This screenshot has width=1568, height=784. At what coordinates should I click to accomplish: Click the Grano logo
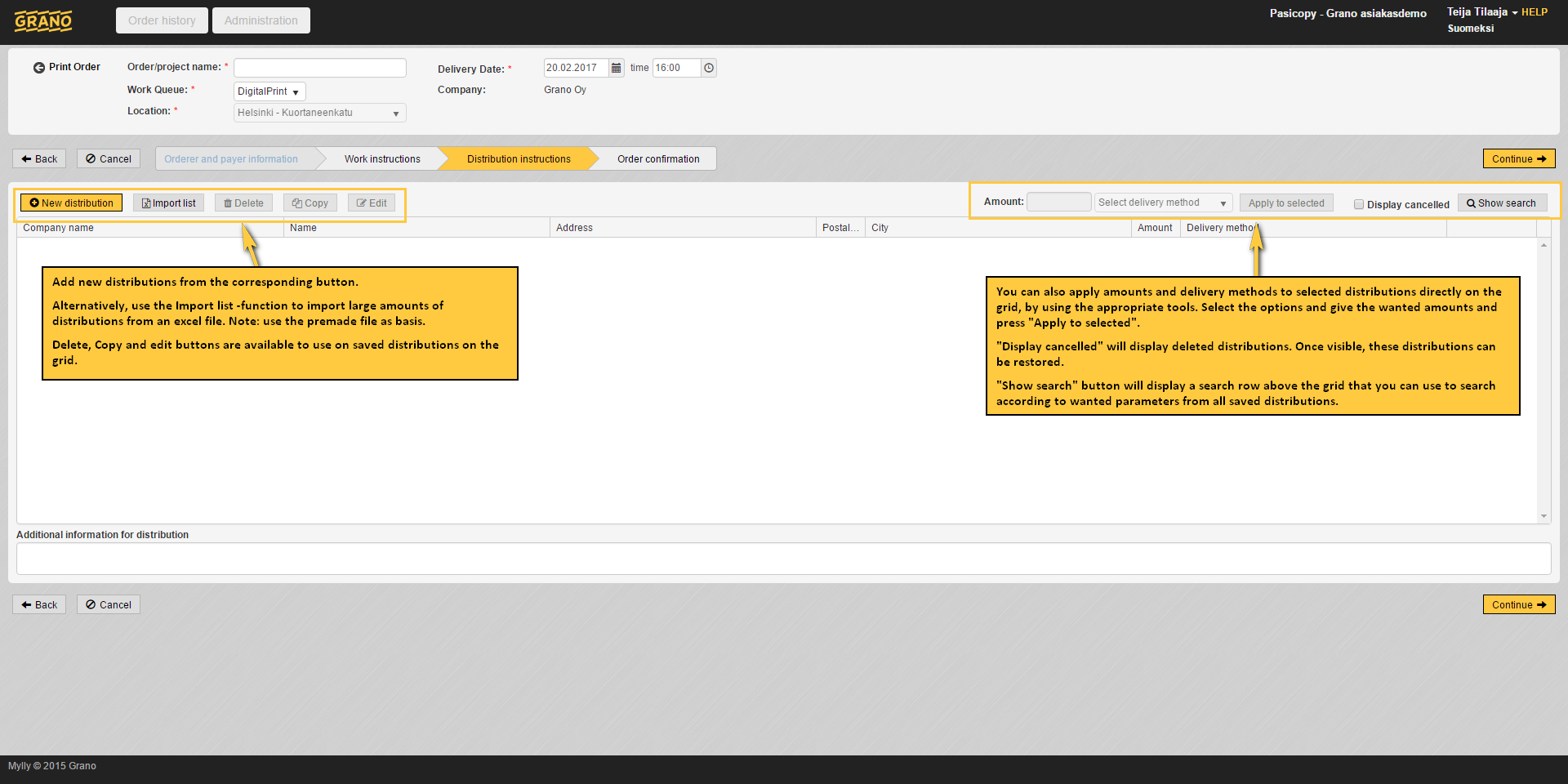coord(43,20)
